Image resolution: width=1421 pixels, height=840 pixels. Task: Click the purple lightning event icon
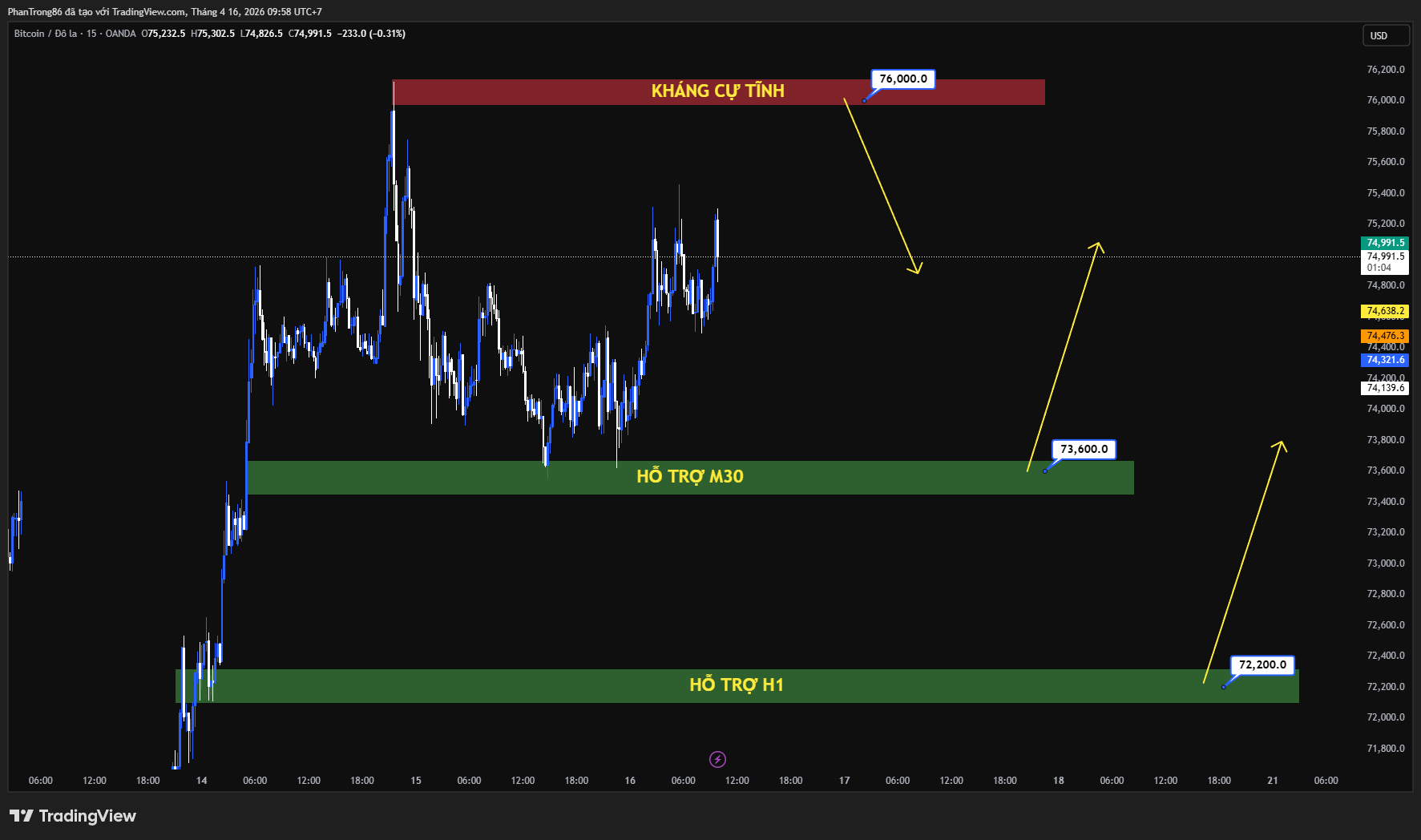click(717, 759)
